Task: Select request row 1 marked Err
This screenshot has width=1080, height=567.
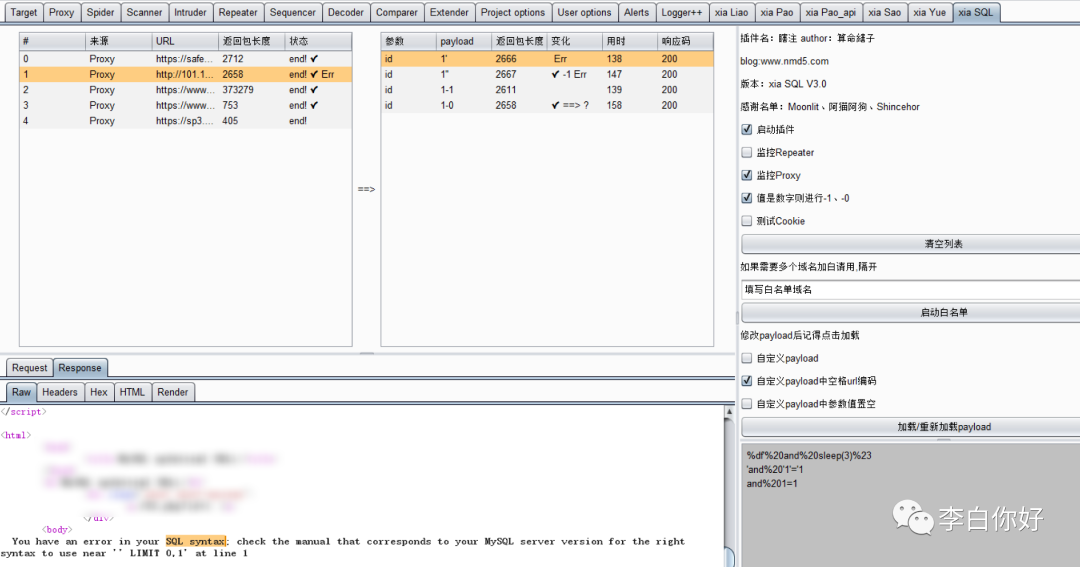Action: pyautogui.click(x=185, y=74)
